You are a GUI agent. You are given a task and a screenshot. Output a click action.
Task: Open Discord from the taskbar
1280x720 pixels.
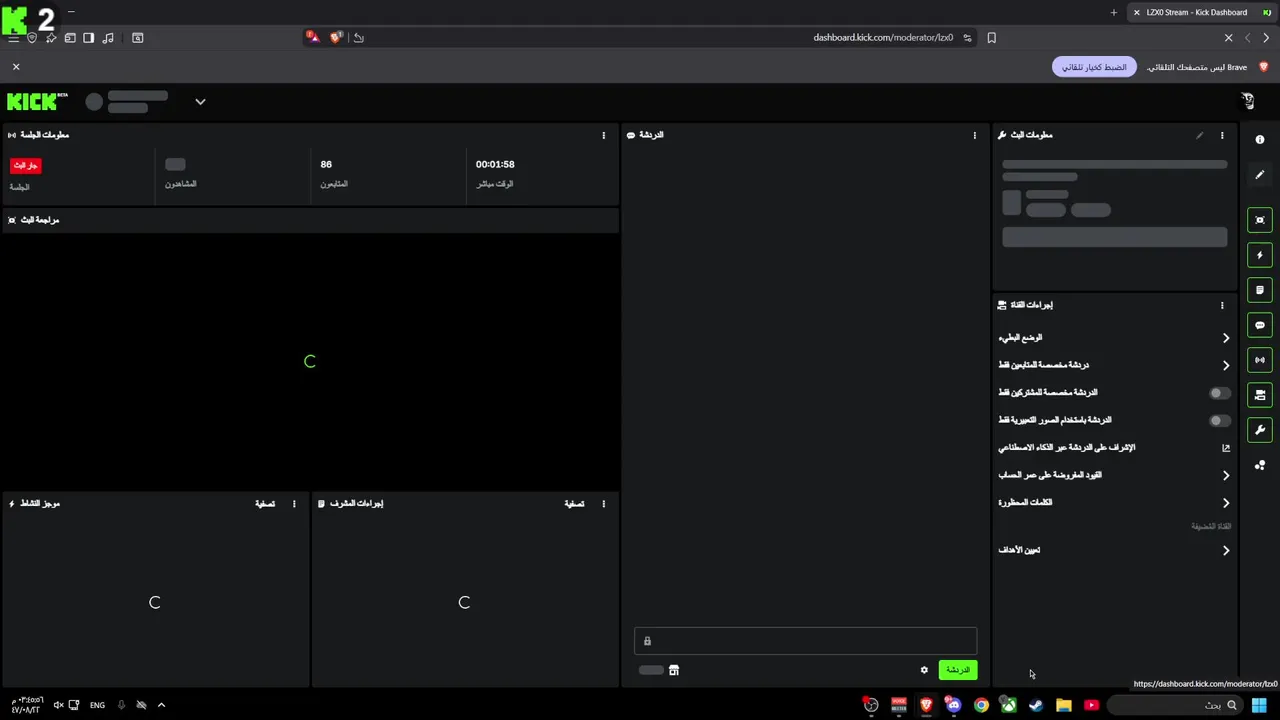tap(953, 705)
